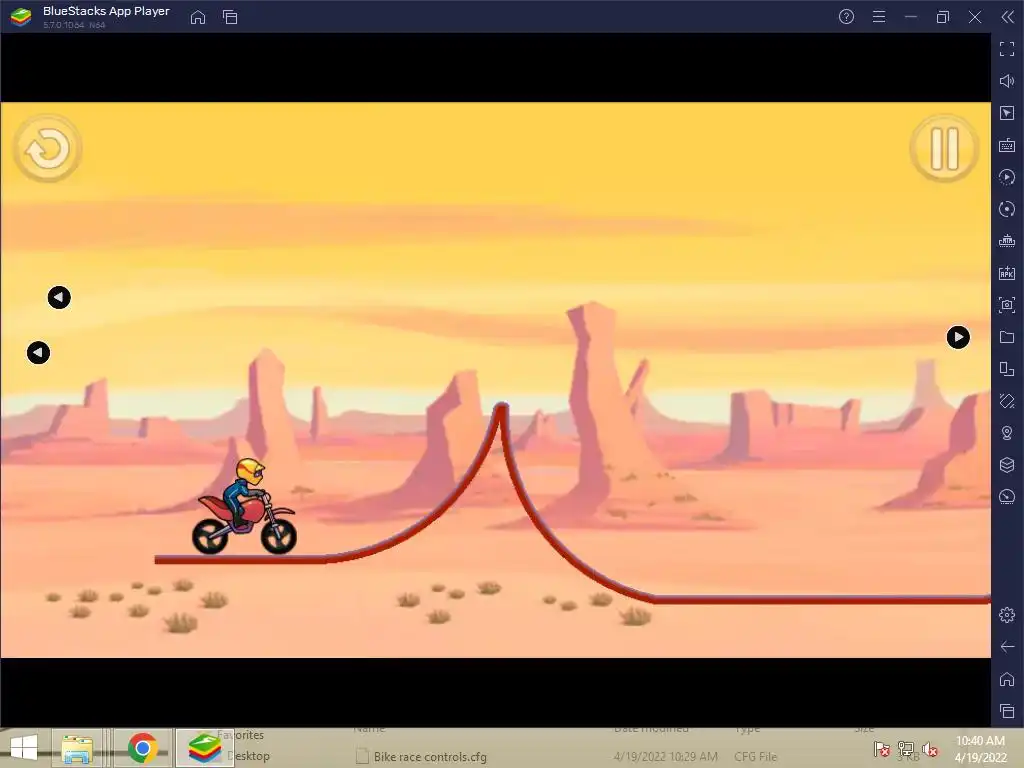Click the sync operations circular icon

1007,209
